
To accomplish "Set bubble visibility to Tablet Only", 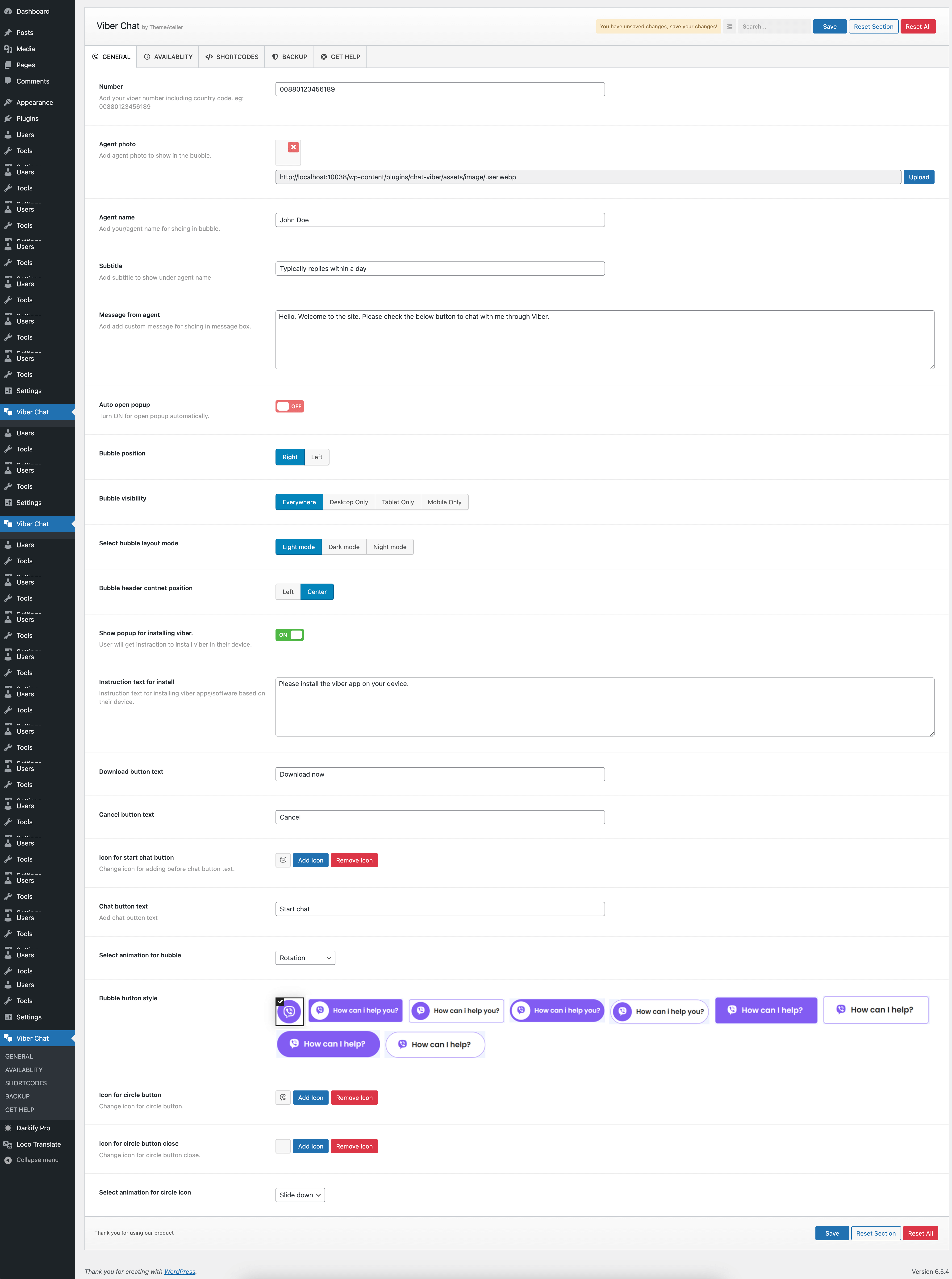I will click(398, 502).
